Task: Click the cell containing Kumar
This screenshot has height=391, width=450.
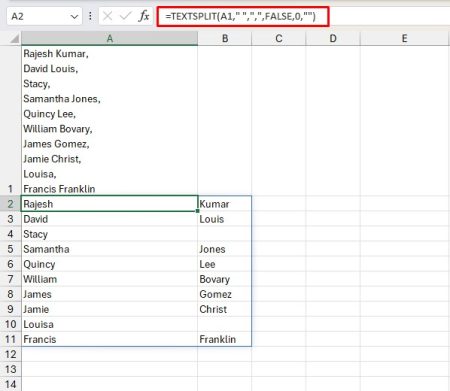Action: pyautogui.click(x=225, y=204)
